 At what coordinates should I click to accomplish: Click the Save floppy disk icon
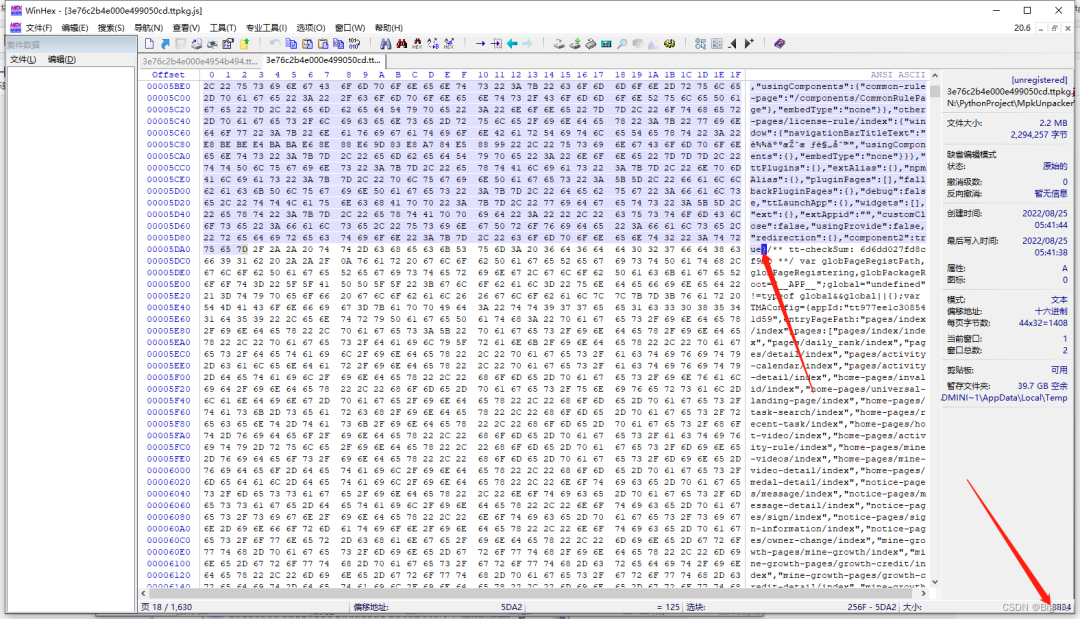180,43
